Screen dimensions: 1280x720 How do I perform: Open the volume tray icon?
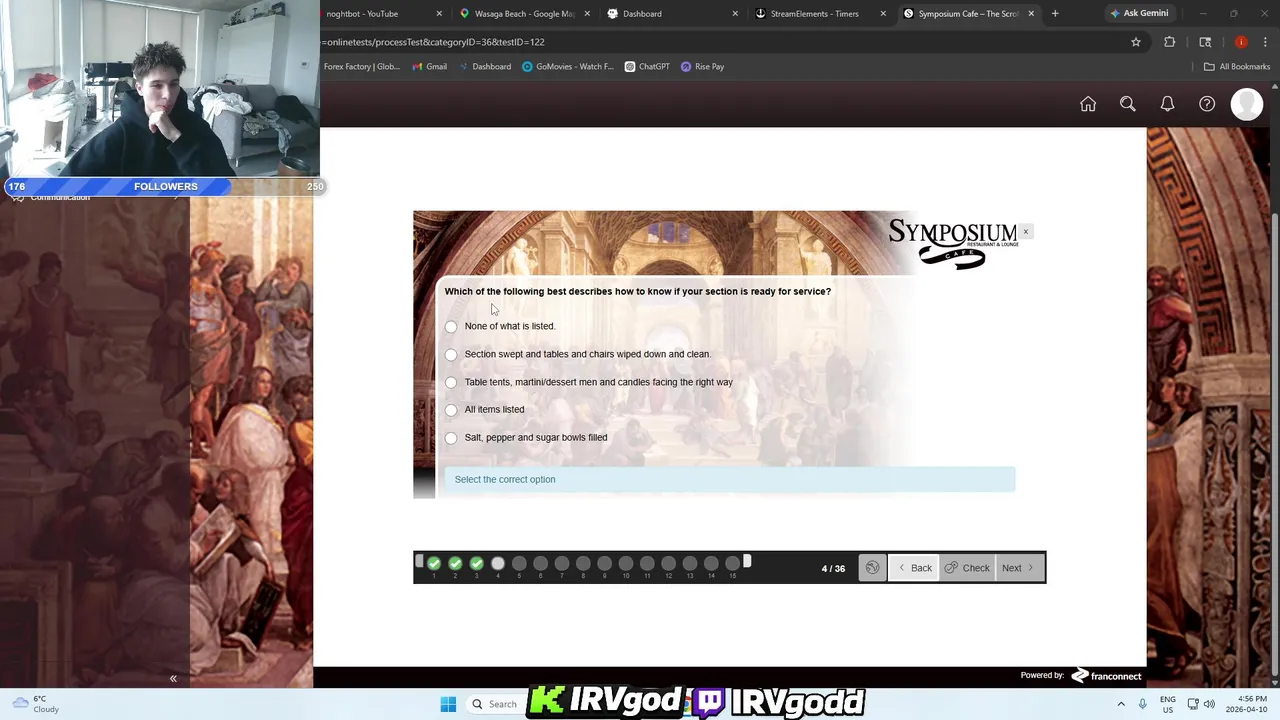1209,704
